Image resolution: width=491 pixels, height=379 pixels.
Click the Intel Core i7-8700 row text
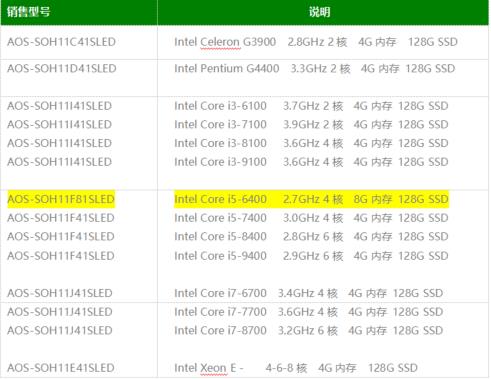tap(308, 331)
